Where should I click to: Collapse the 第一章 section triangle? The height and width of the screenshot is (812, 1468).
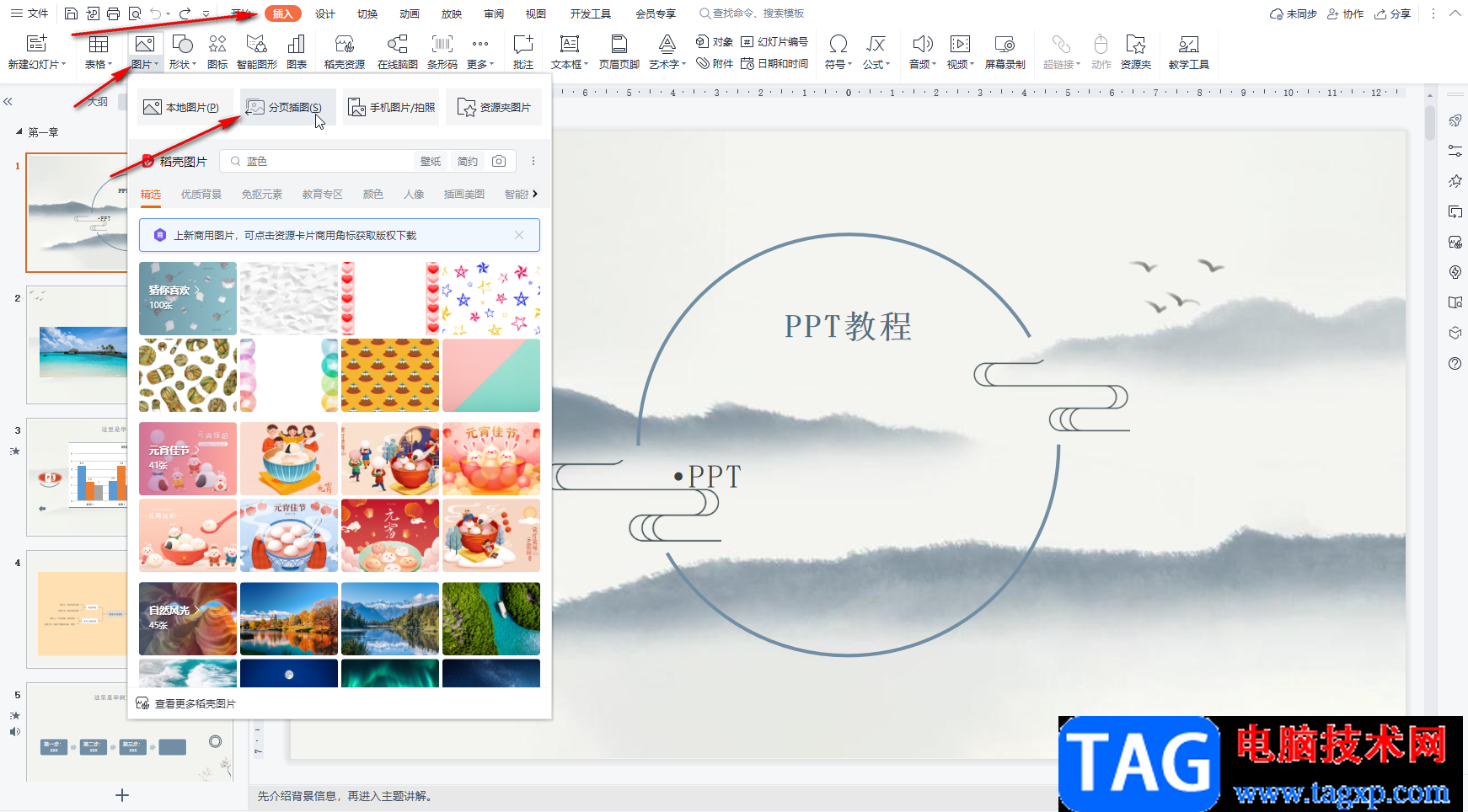click(19, 132)
